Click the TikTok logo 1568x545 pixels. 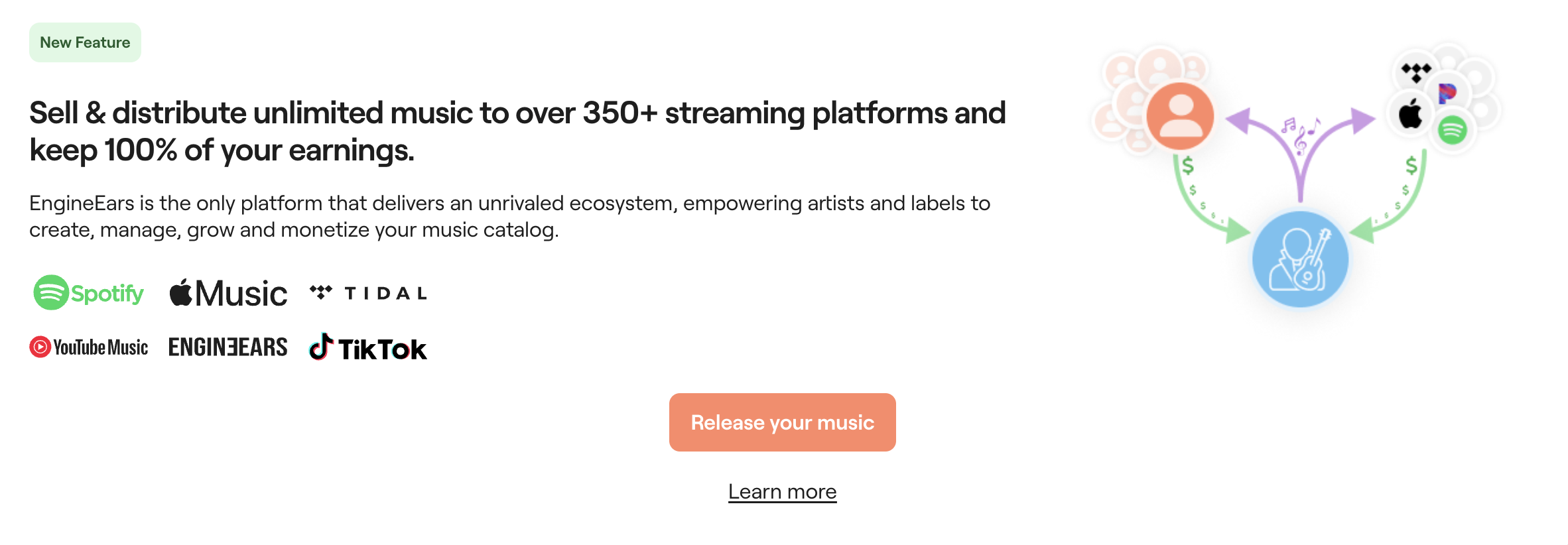tap(368, 348)
